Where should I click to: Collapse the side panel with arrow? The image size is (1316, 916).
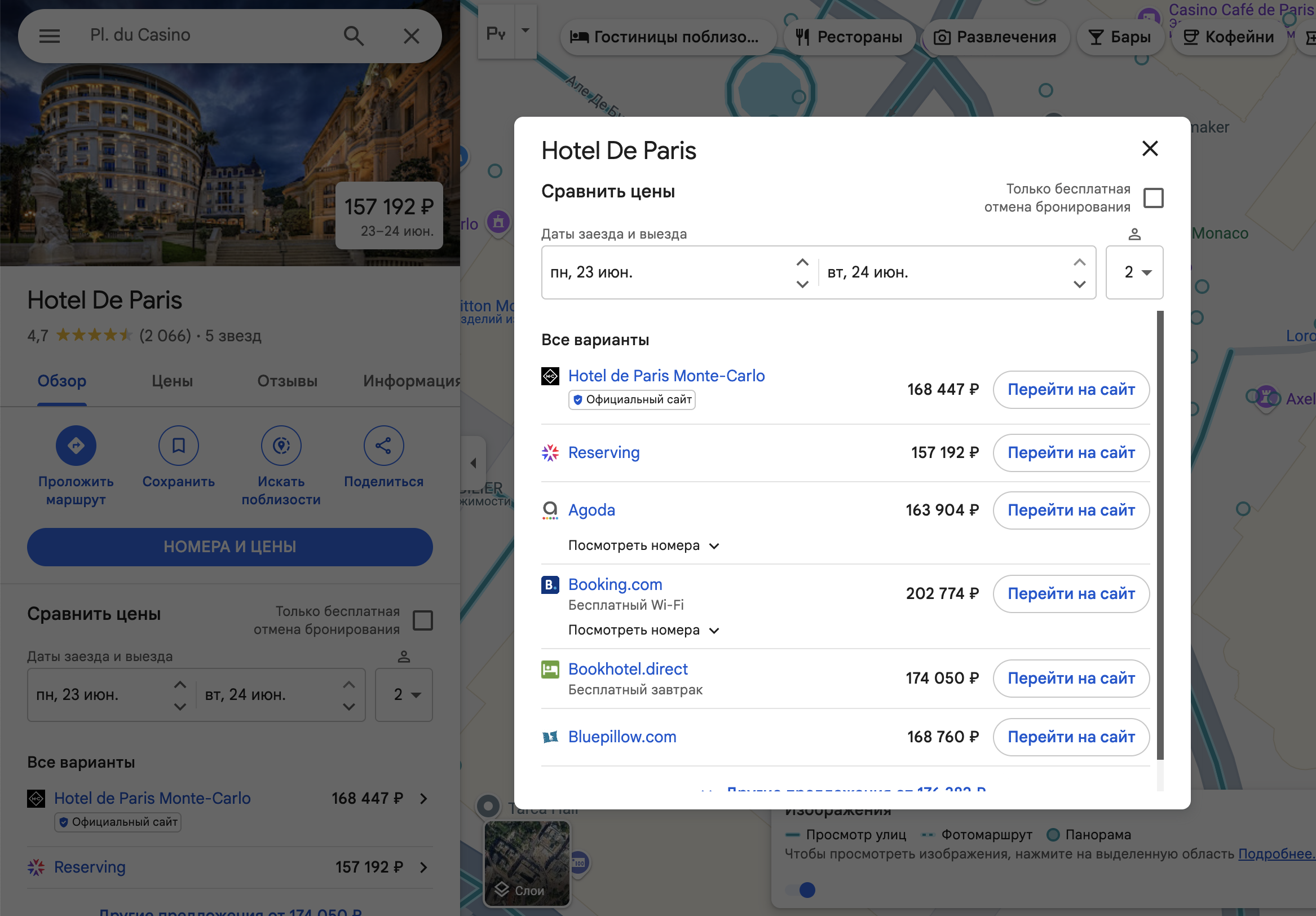click(474, 463)
